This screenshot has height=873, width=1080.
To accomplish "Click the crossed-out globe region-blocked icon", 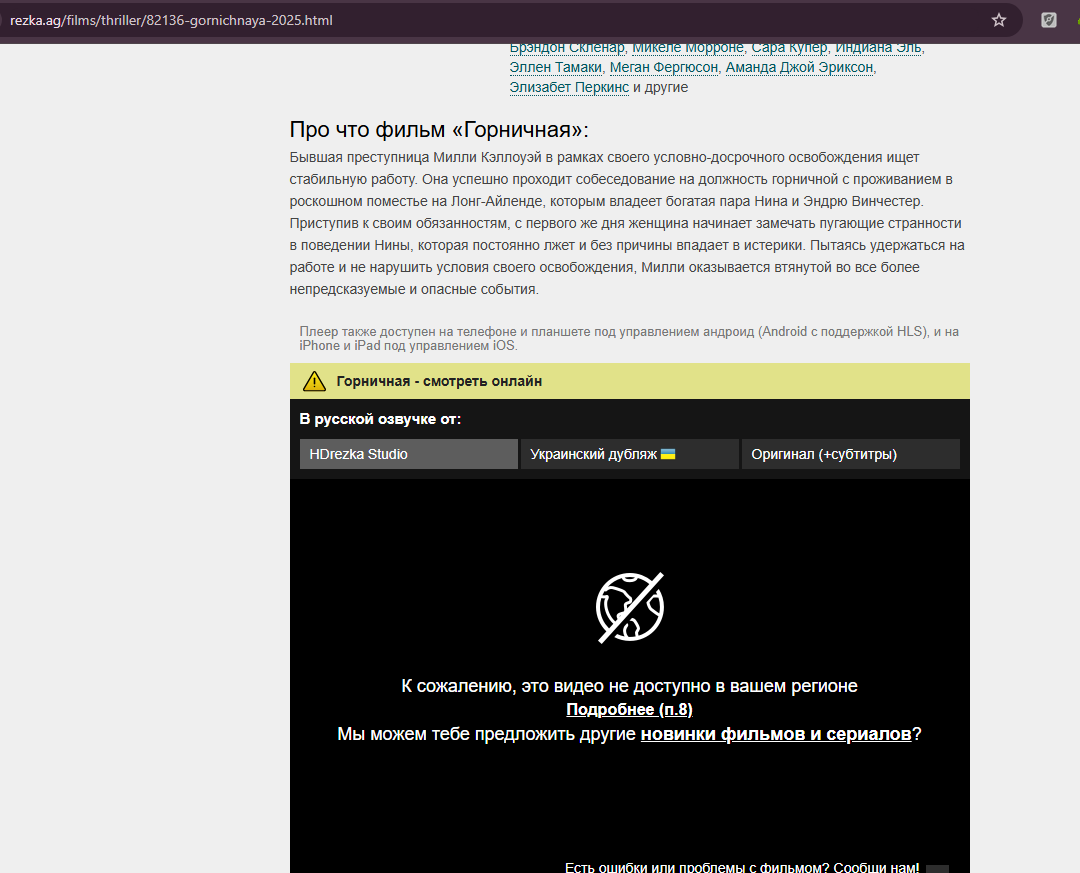I will [630, 607].
